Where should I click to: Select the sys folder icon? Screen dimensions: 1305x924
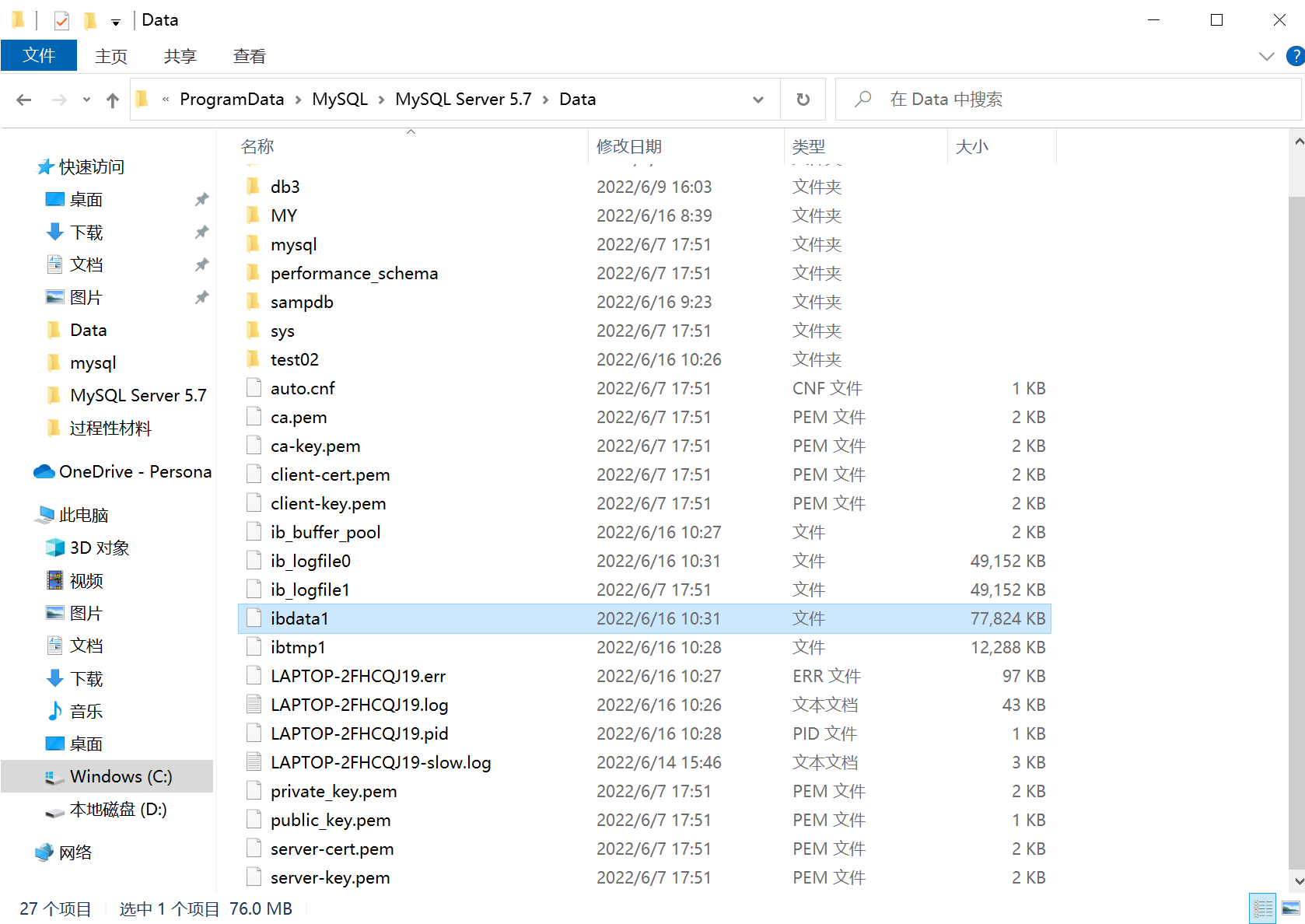tap(254, 330)
